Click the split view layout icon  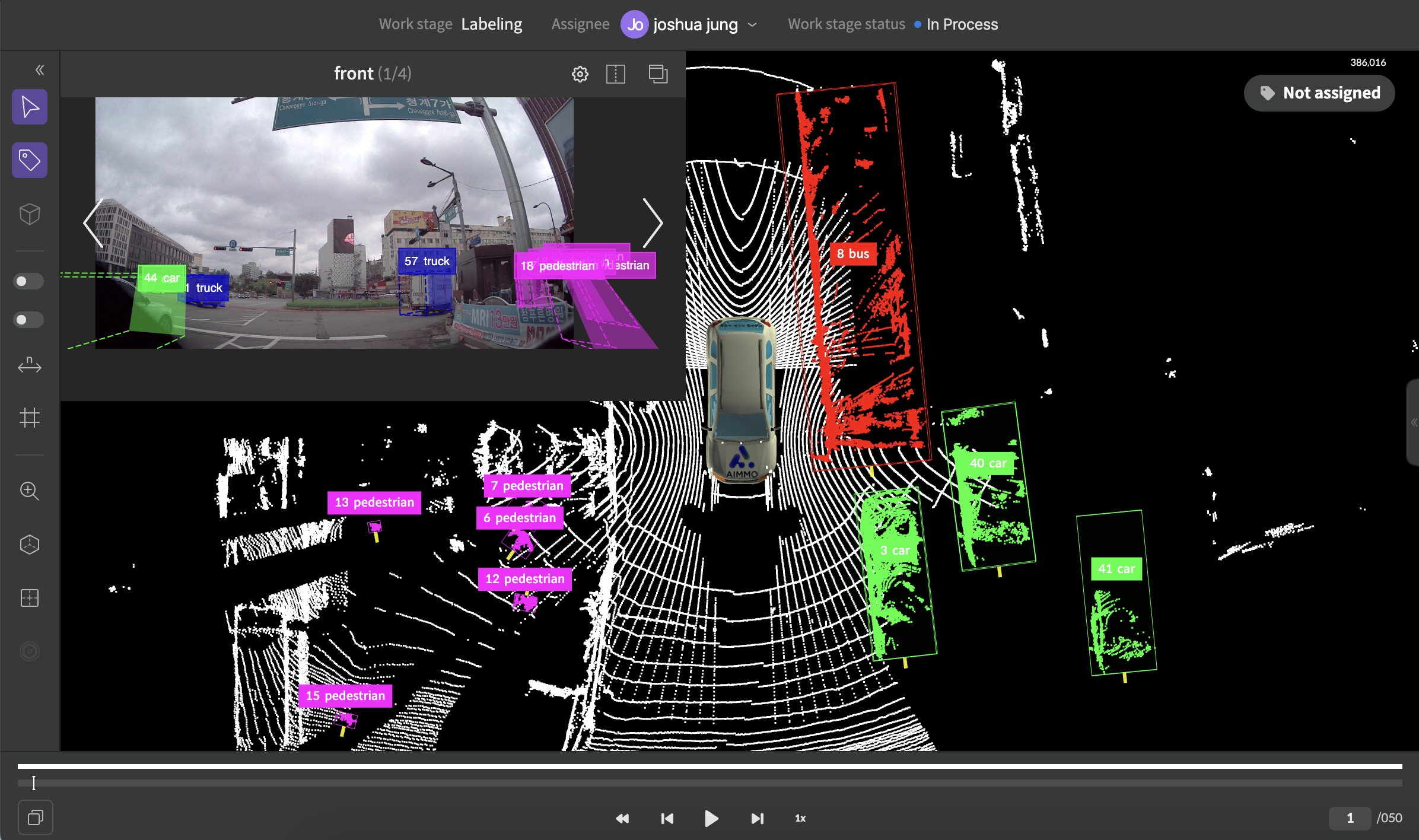pyautogui.click(x=616, y=74)
